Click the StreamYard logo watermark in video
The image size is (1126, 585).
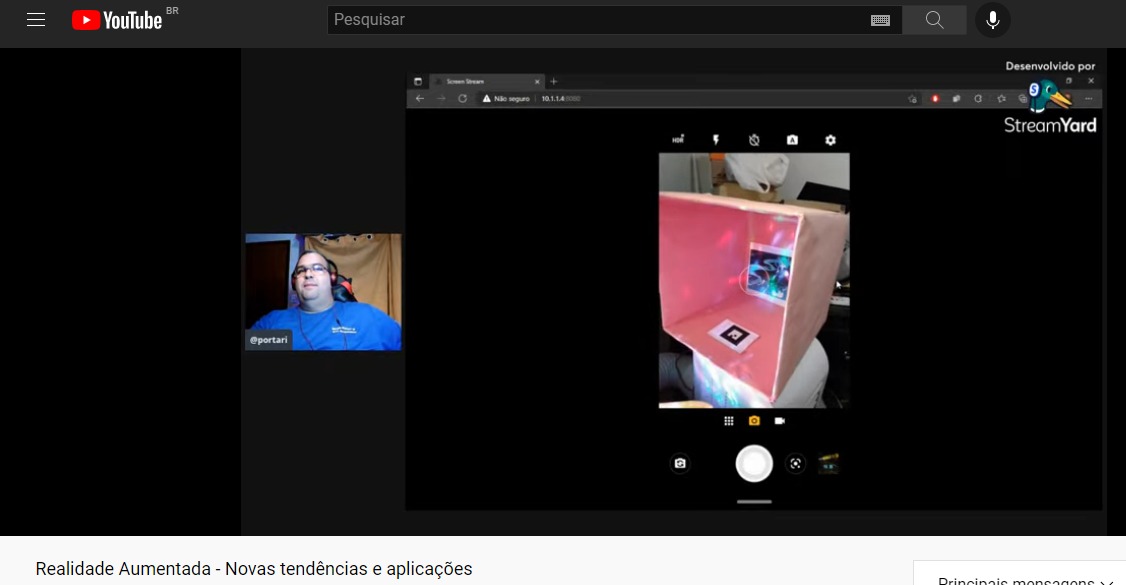(1050, 108)
